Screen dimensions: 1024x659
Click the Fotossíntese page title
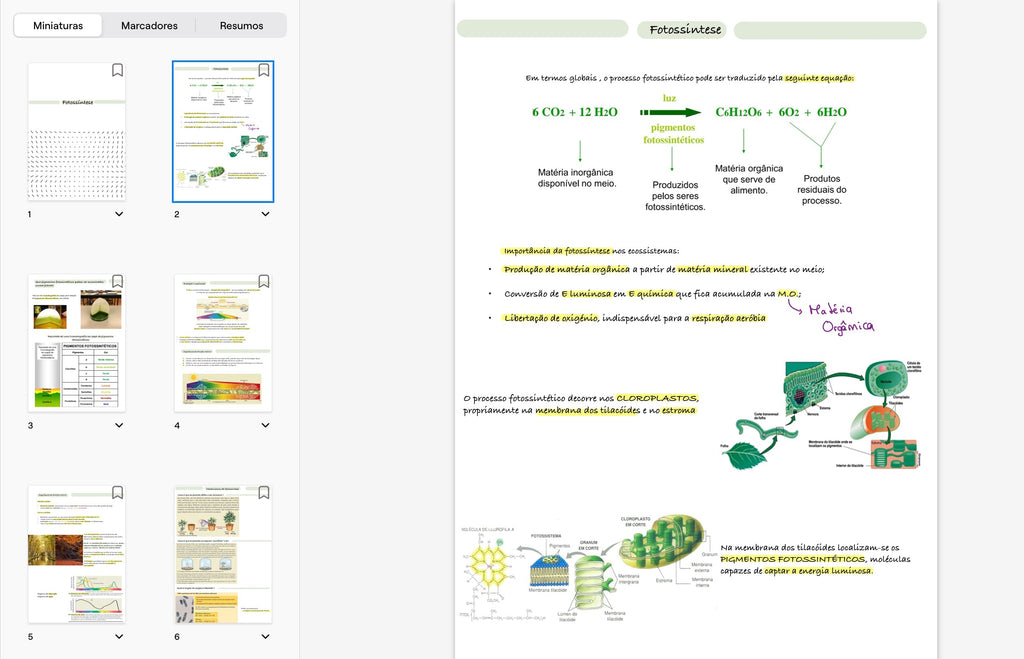point(685,29)
